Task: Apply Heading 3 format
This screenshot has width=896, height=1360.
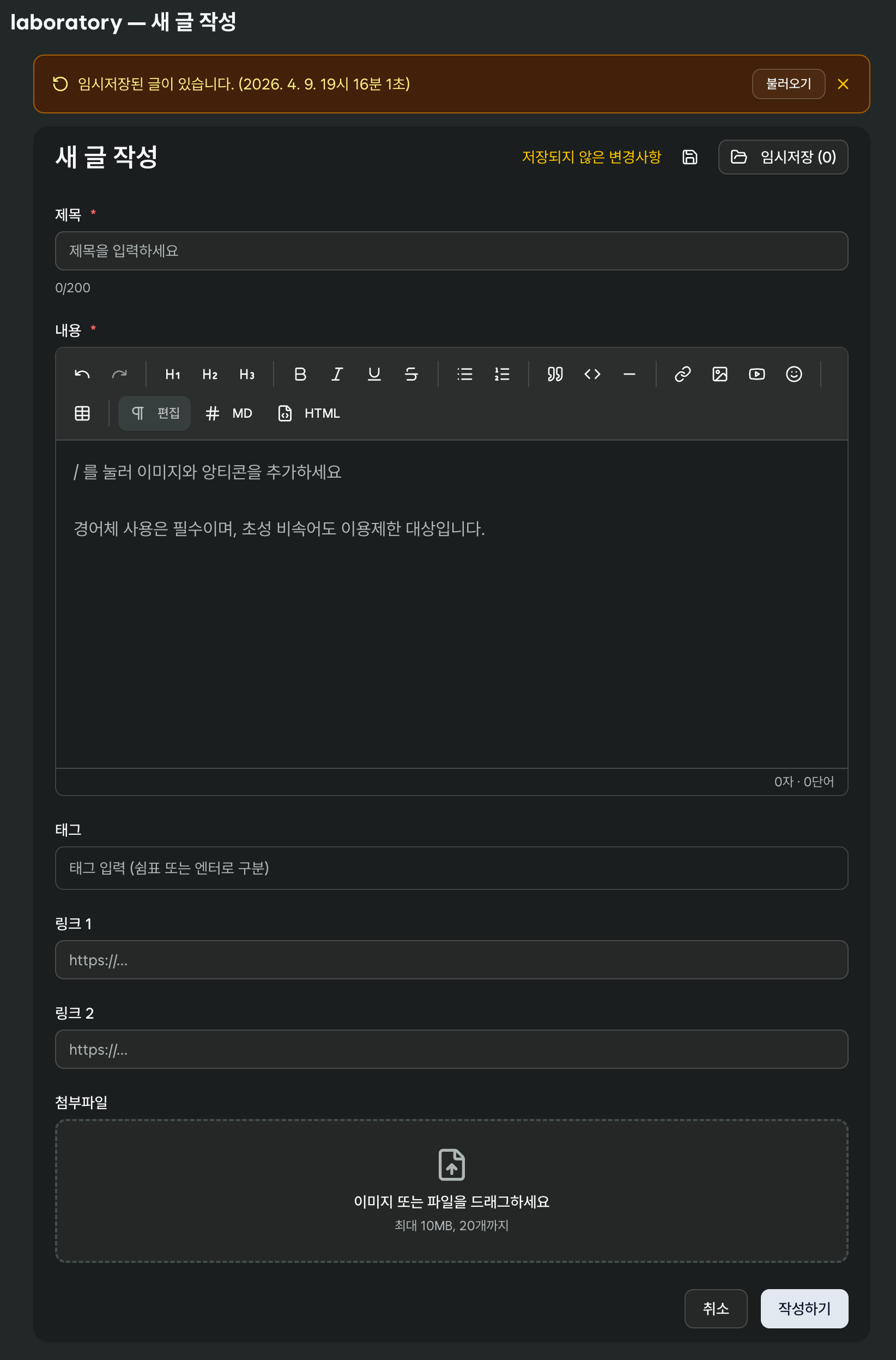Action: tap(247, 374)
